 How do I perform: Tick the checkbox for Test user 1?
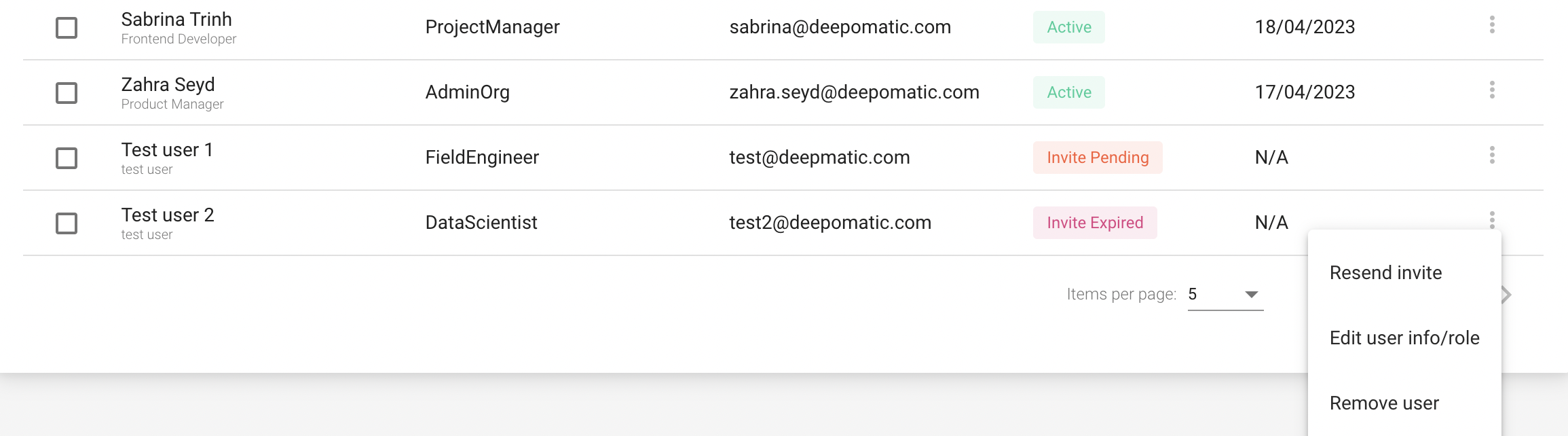point(67,158)
